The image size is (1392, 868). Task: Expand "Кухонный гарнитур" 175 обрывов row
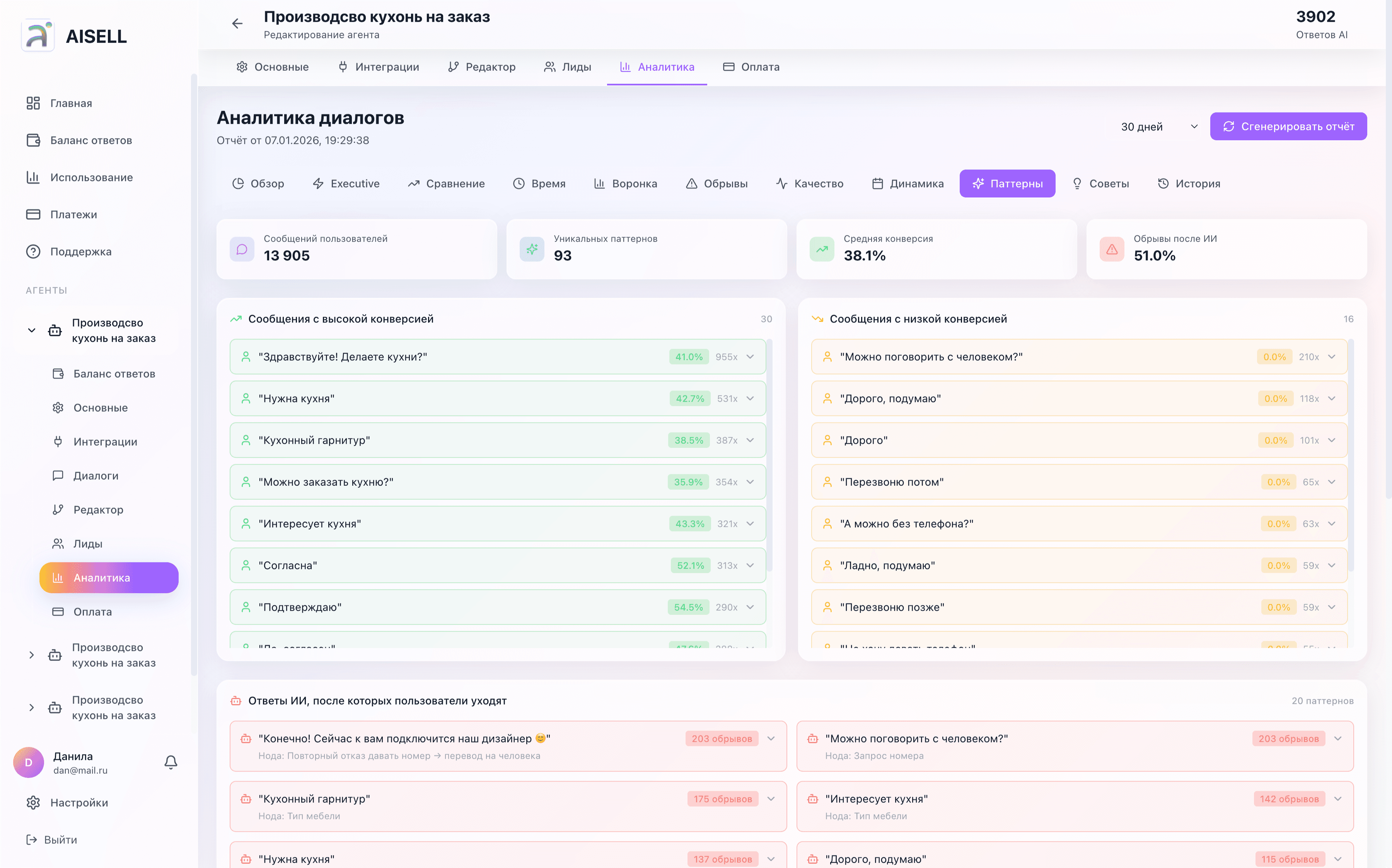[771, 798]
